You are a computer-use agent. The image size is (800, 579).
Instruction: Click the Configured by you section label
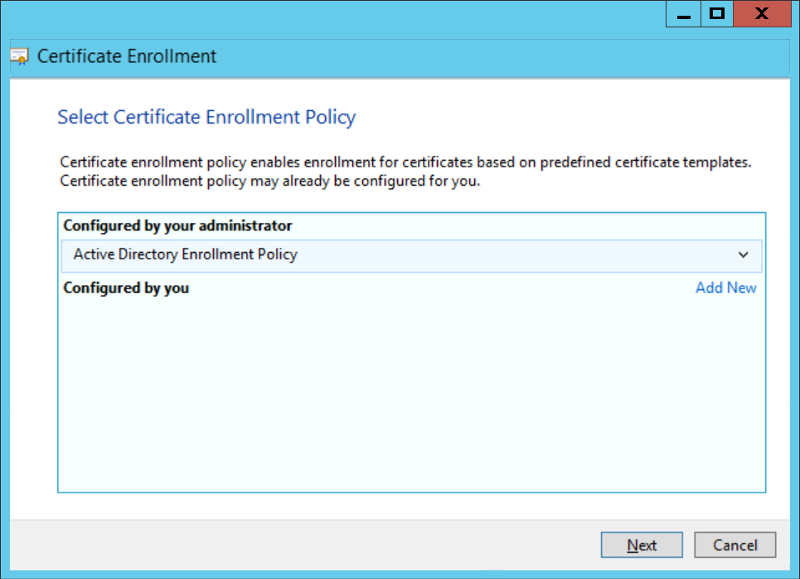point(126,288)
